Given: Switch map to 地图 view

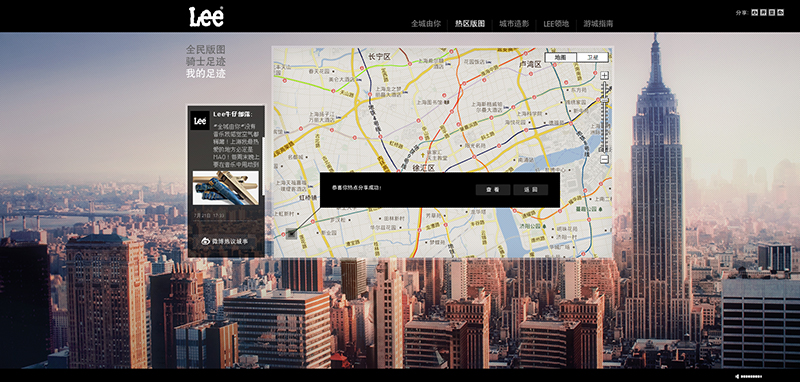Looking at the screenshot, I should point(561,58).
